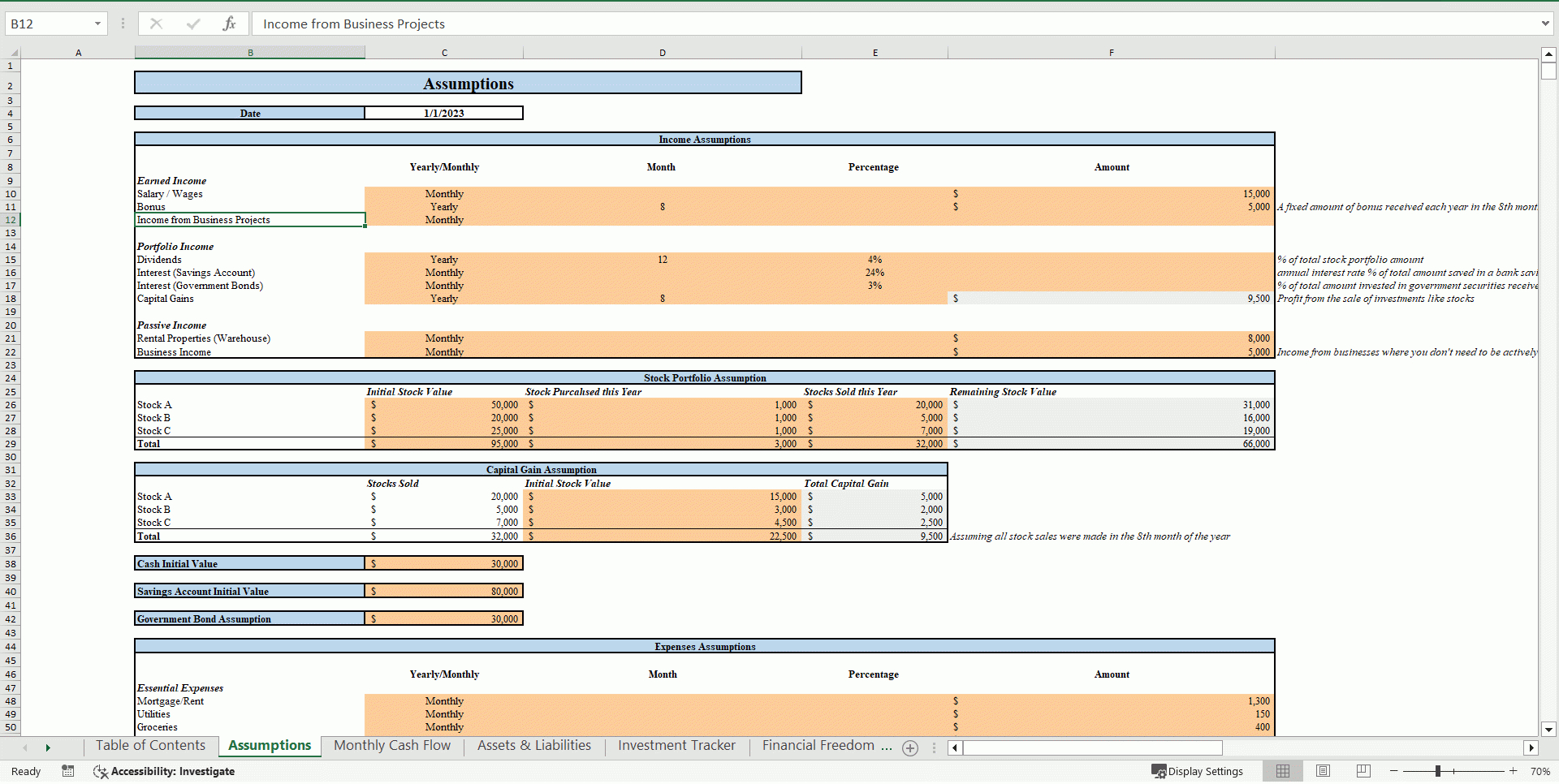1559x784 pixels.
Task: Click next sheet navigation arrow
Action: (x=48, y=747)
